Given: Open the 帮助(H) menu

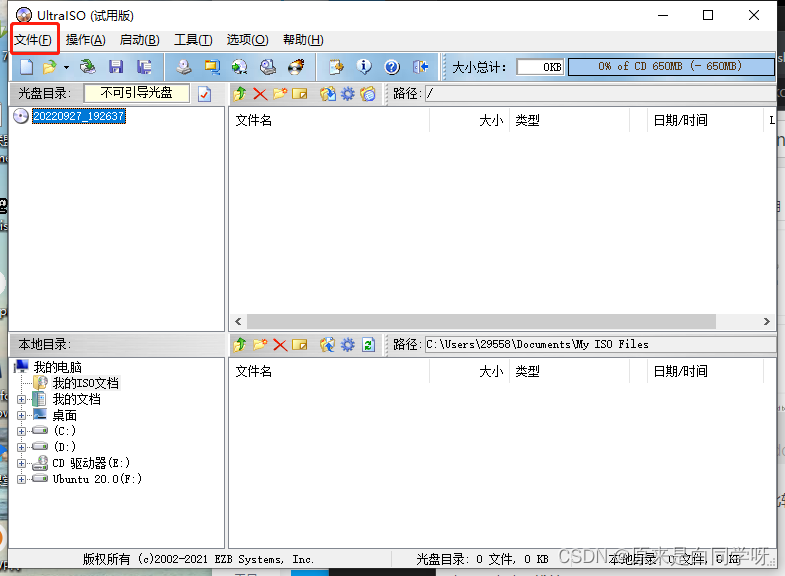Looking at the screenshot, I should tap(303, 40).
